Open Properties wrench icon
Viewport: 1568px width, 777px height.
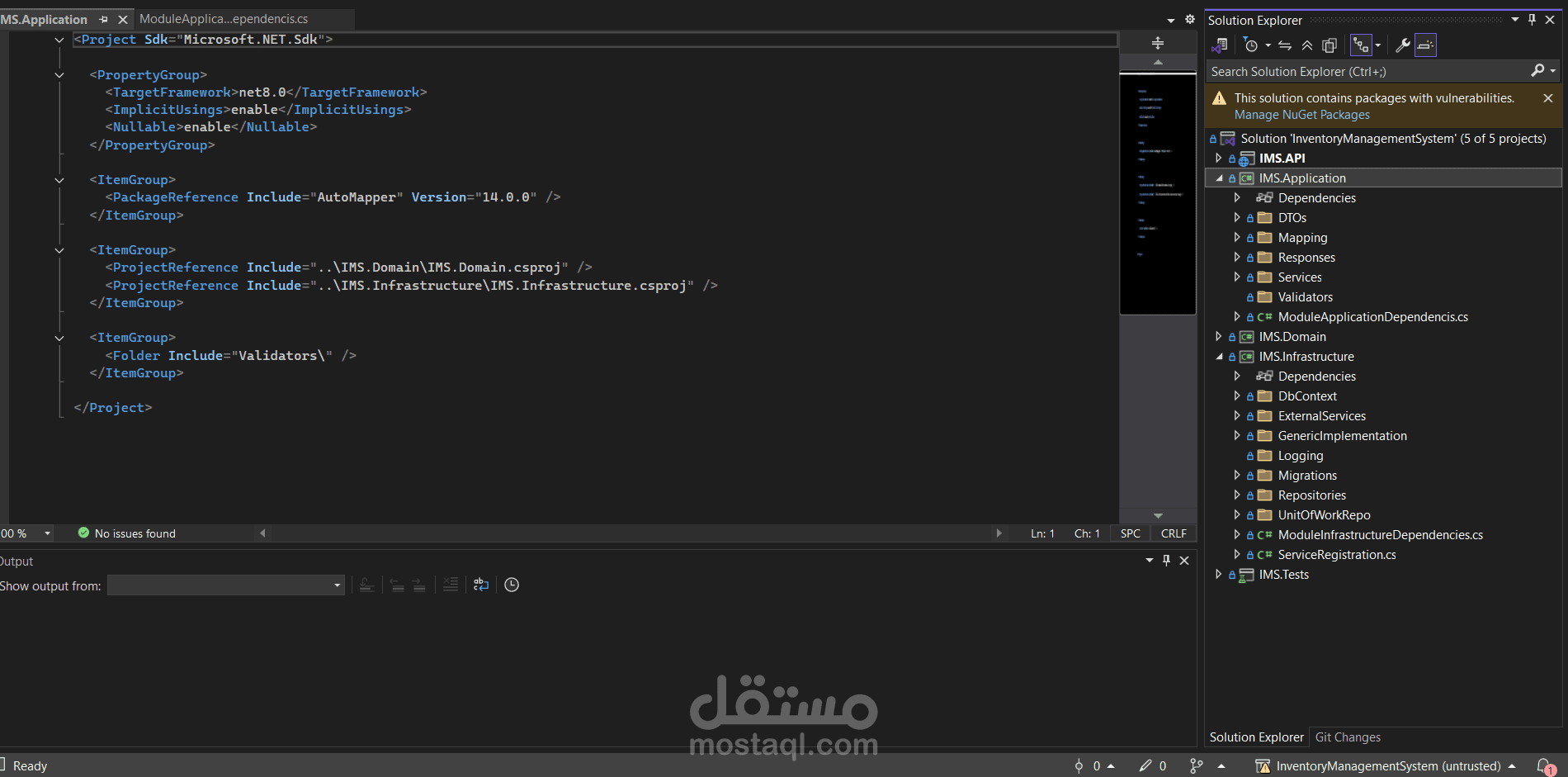1403,45
